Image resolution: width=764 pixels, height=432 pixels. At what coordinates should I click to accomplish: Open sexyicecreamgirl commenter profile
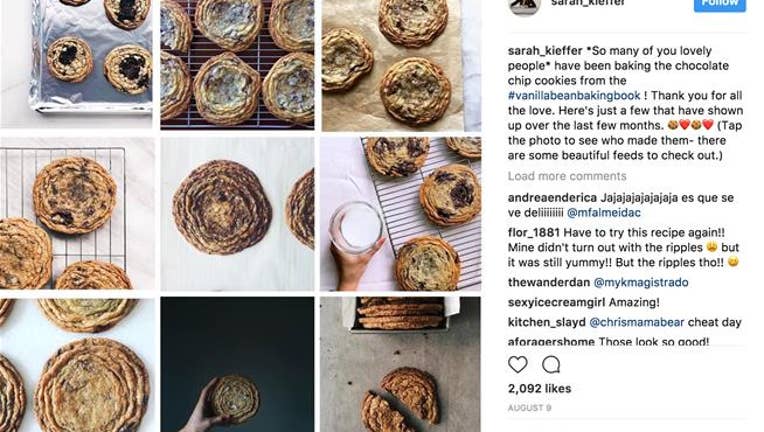(556, 302)
